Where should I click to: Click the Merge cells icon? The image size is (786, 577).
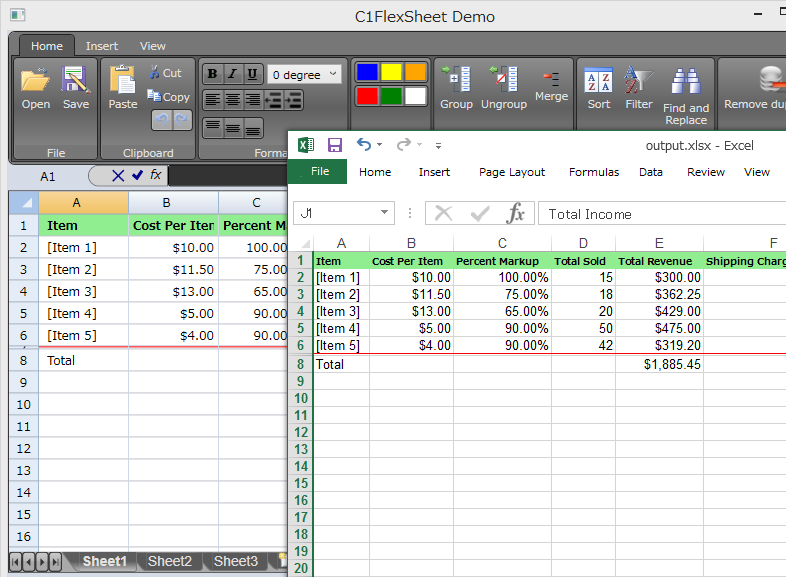[x=551, y=78]
